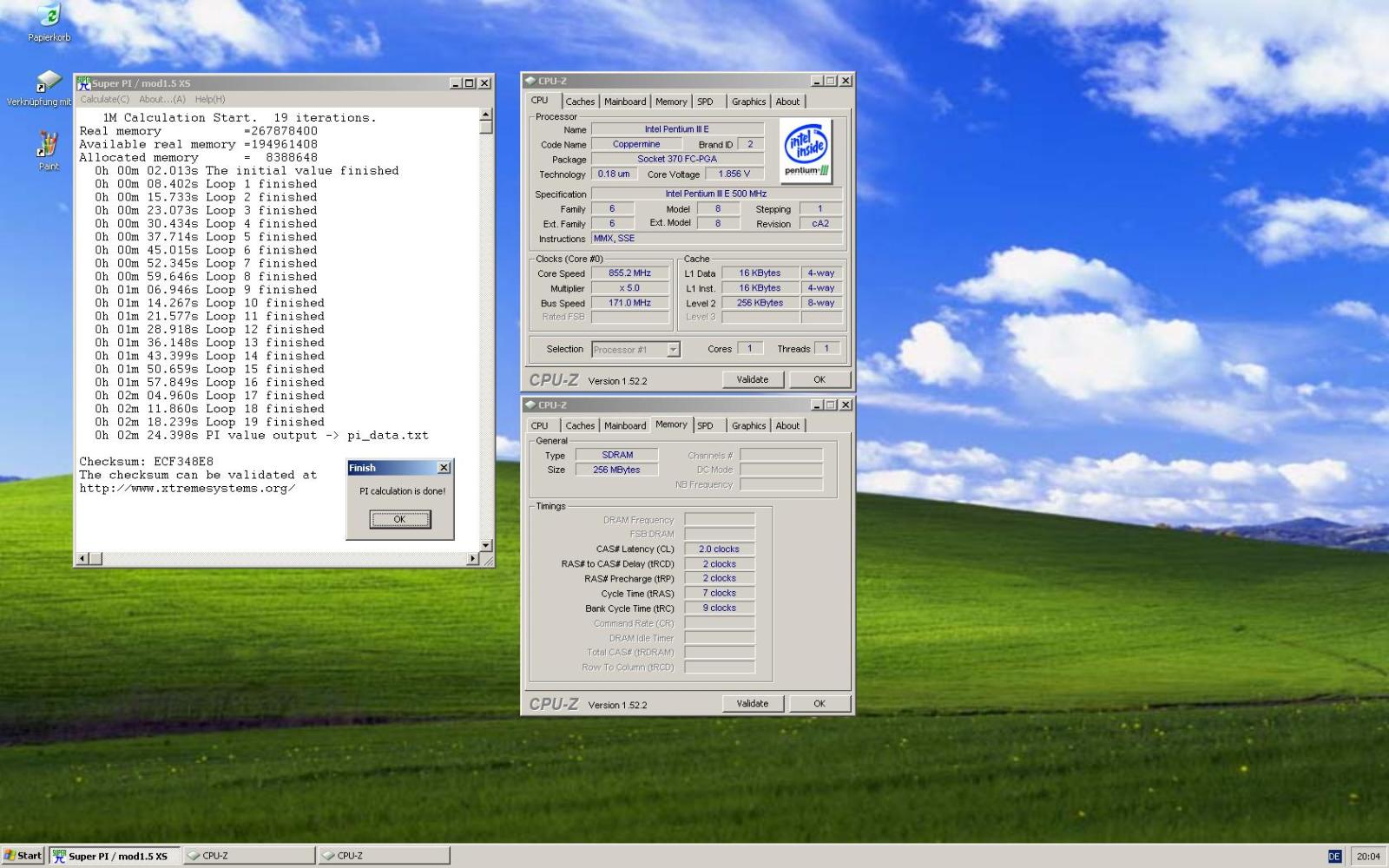The height and width of the screenshot is (868, 1389).
Task: Click the Code Name Coppermine field
Action: coord(636,144)
